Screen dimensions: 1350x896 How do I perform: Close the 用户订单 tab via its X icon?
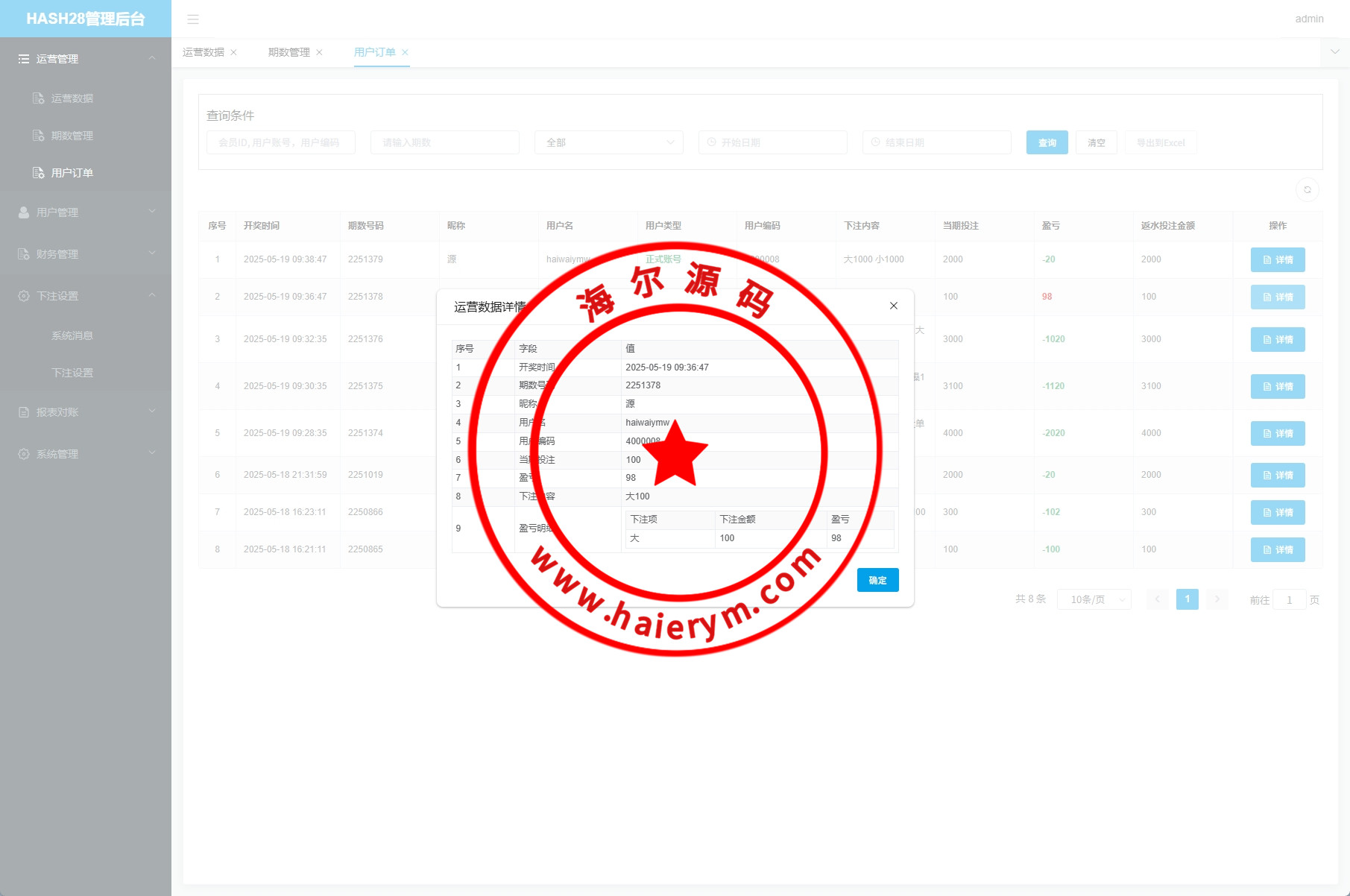[405, 52]
